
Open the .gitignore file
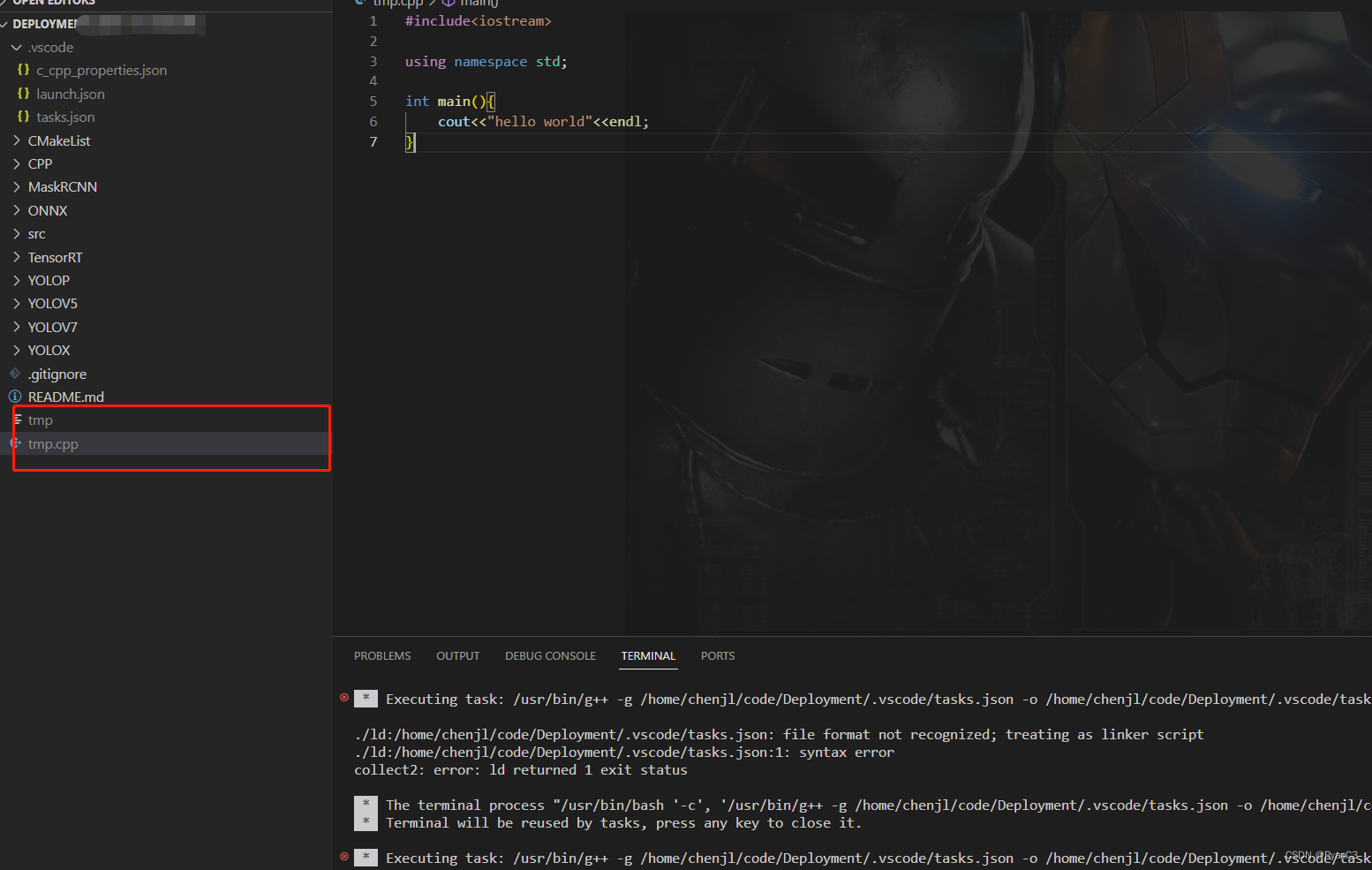pyautogui.click(x=57, y=374)
